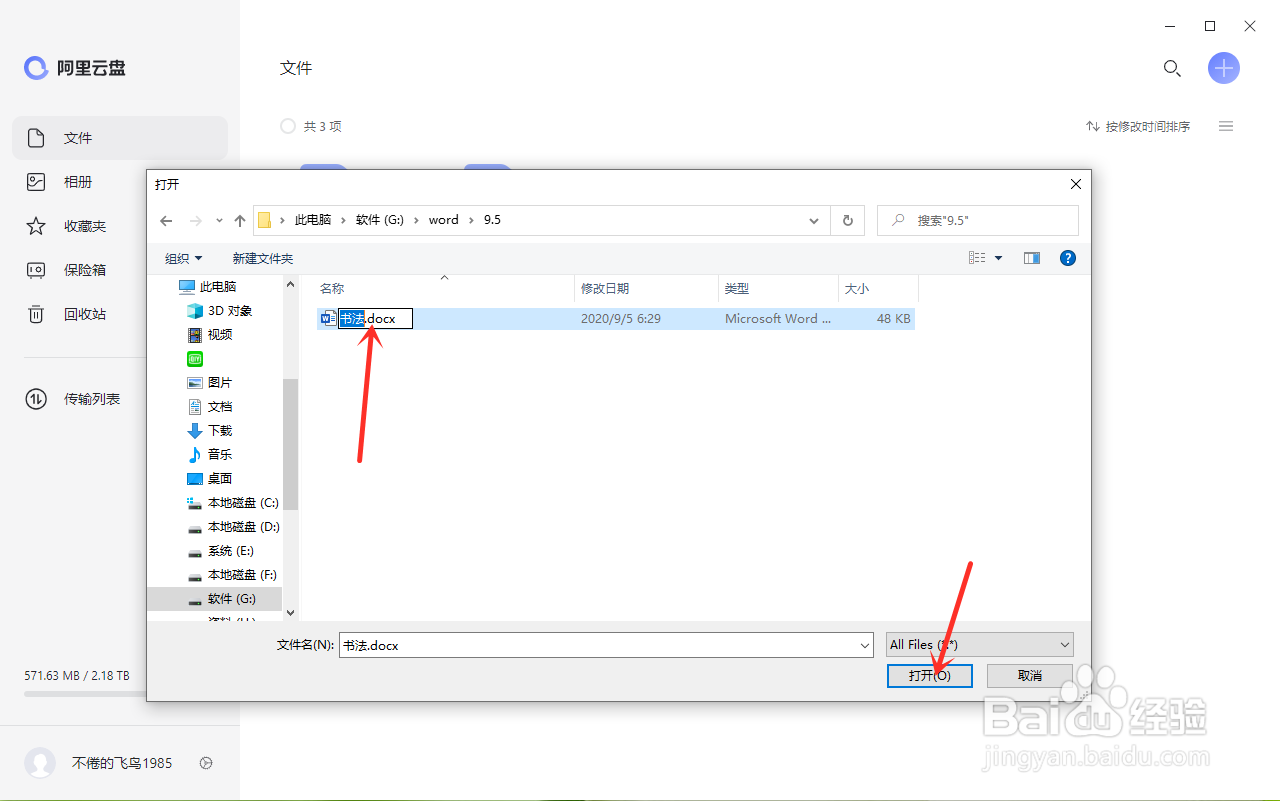Select 图片 in the navigation tree
Image resolution: width=1280 pixels, height=801 pixels.
[219, 383]
